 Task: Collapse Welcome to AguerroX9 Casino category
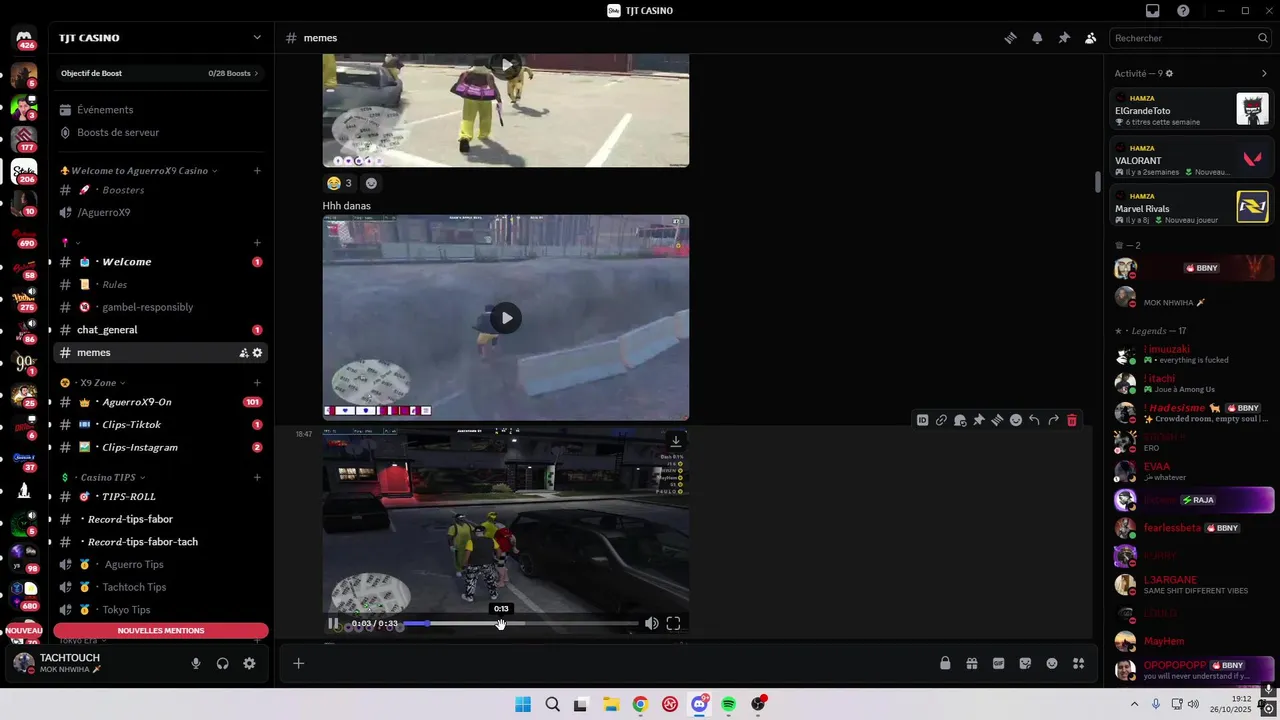coord(140,171)
